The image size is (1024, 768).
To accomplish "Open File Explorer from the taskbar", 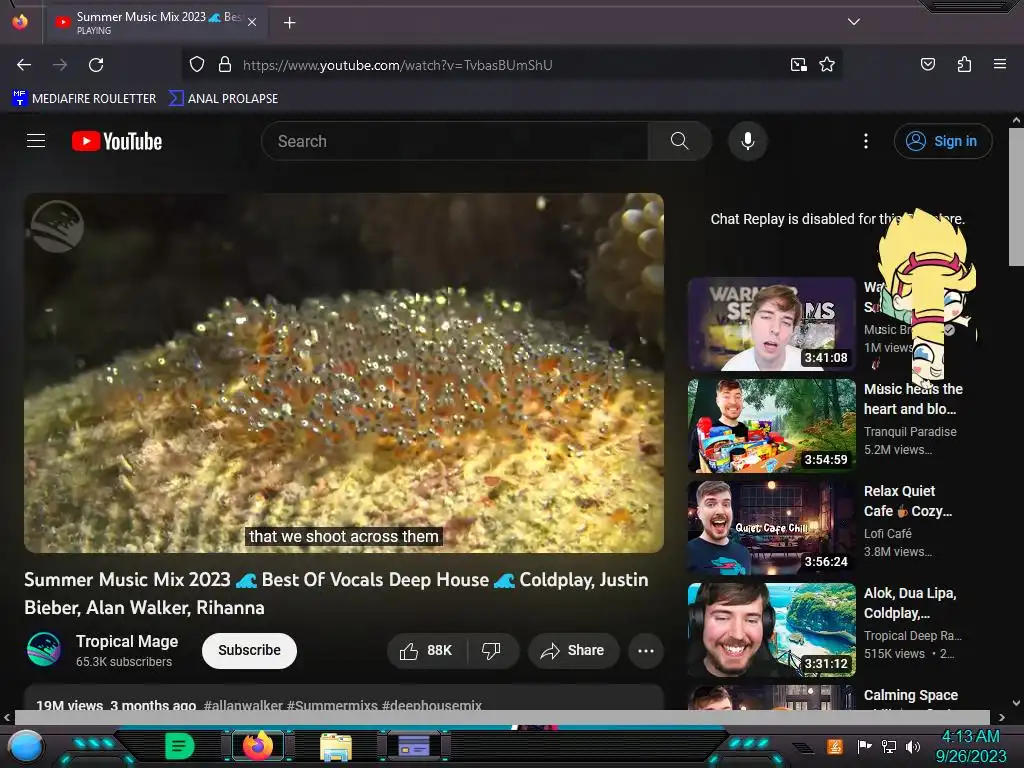I will (336, 746).
